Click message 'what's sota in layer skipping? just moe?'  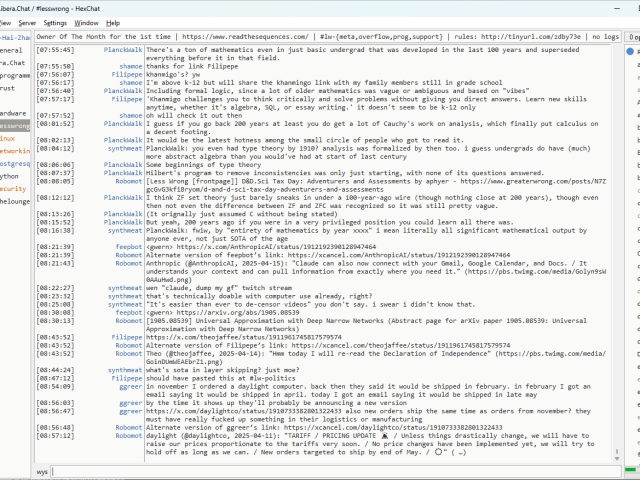pyautogui.click(x=222, y=370)
